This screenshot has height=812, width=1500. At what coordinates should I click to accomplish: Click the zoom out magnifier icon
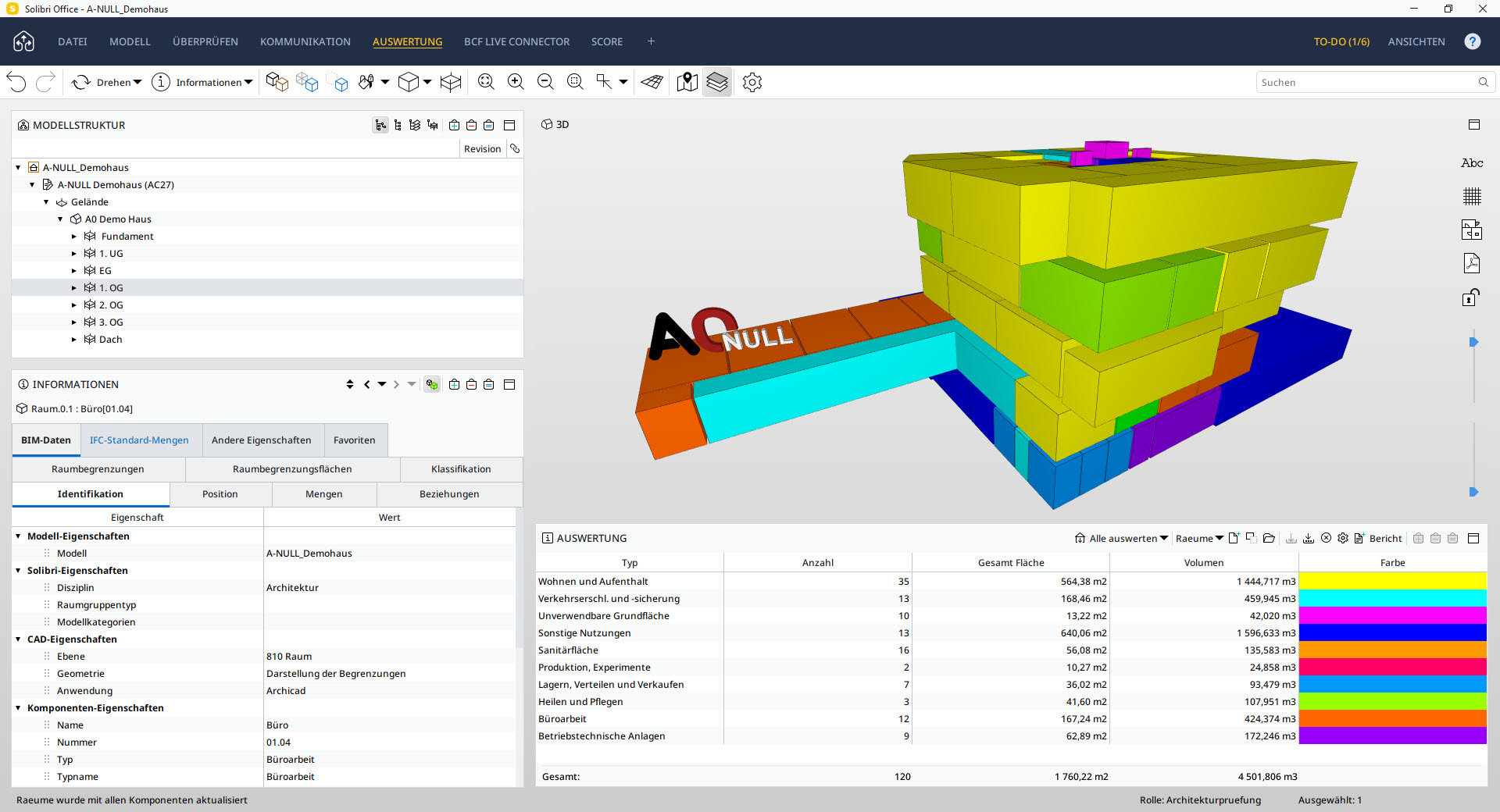pos(545,82)
